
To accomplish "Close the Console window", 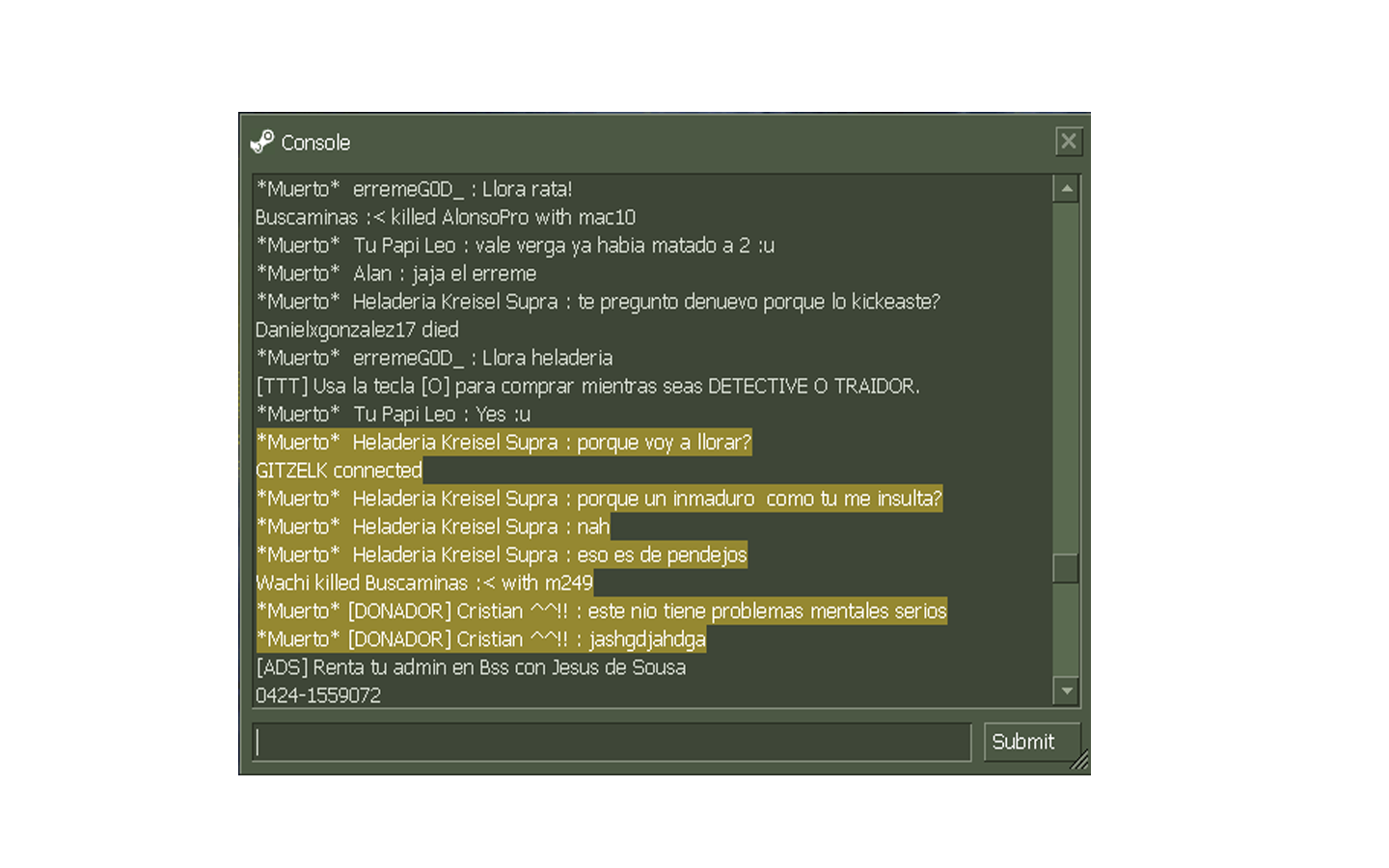I will pyautogui.click(x=1069, y=142).
